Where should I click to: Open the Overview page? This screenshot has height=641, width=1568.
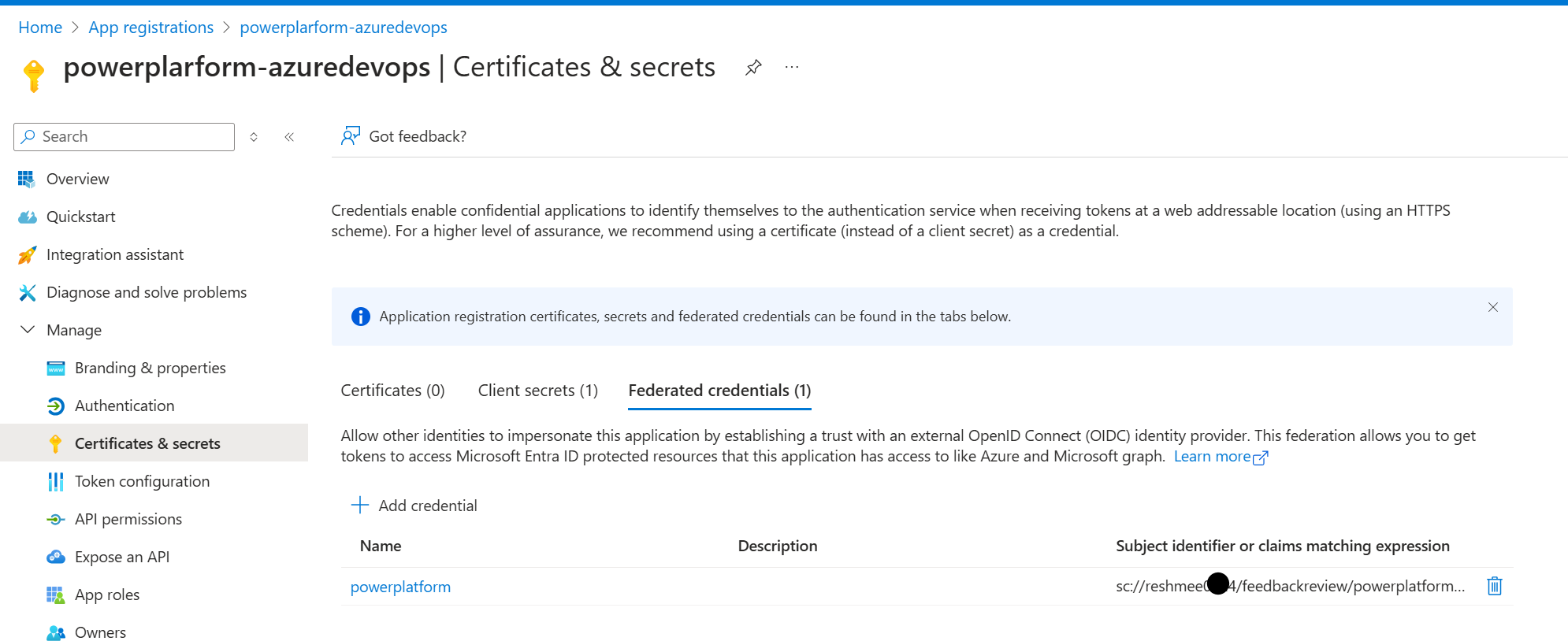77,179
